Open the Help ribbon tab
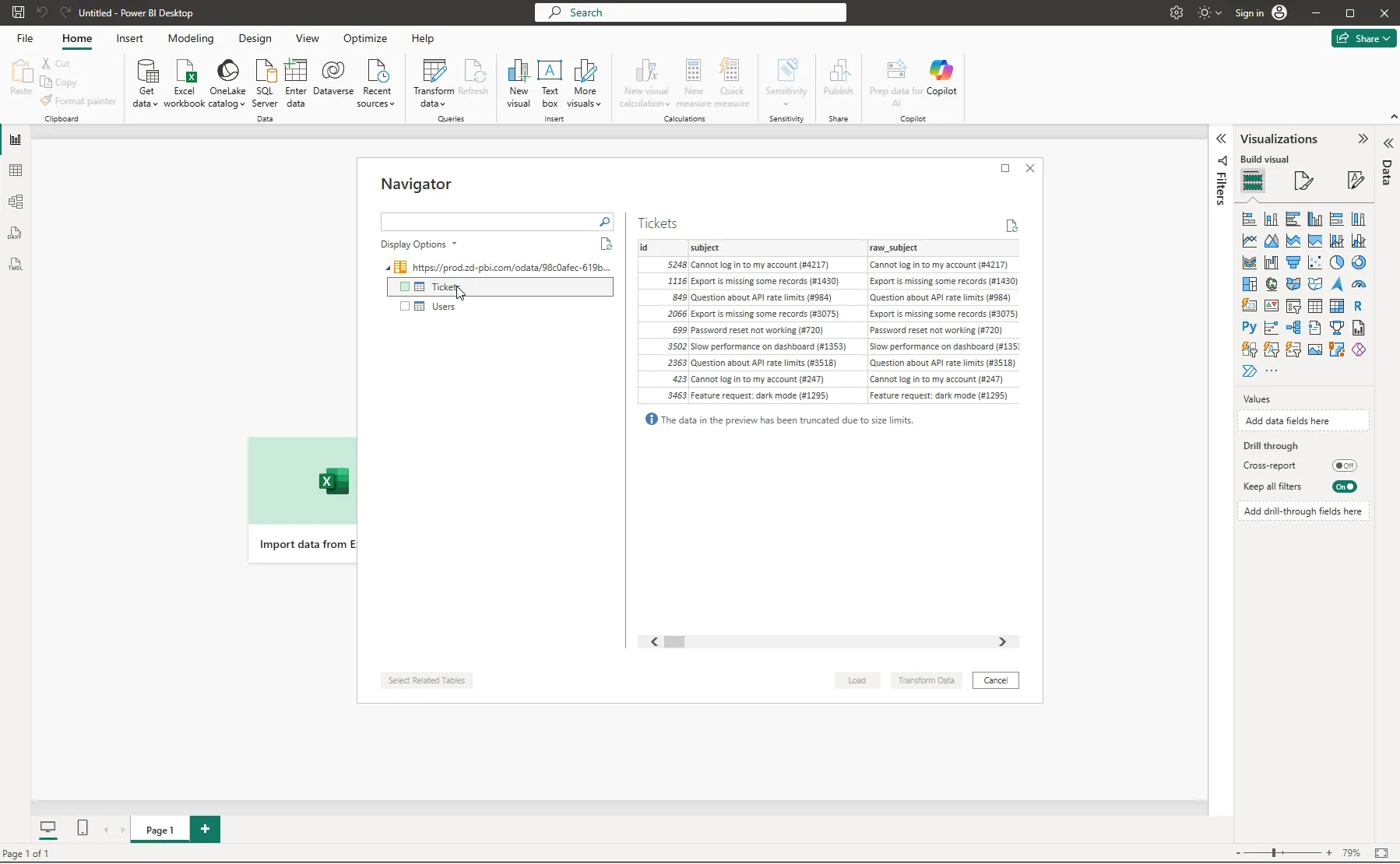1400x864 pixels. (423, 38)
